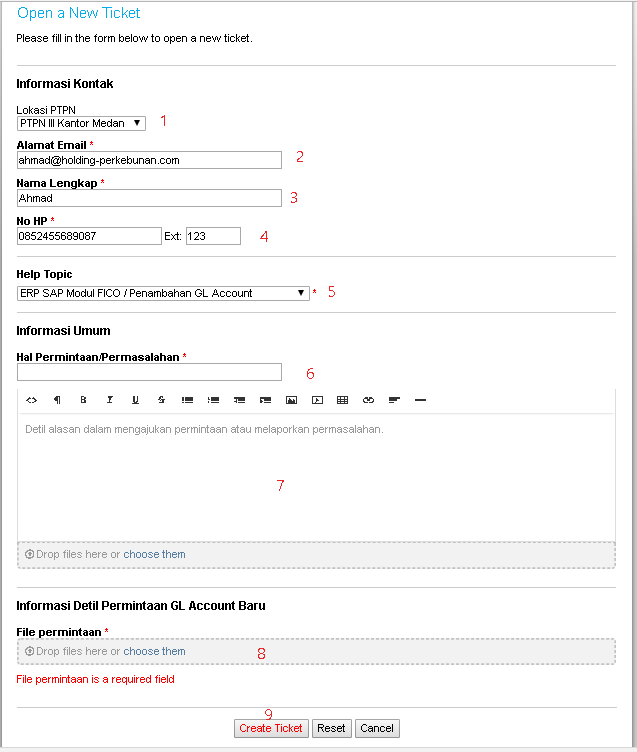
Task: Open the text alignment options
Action: click(x=394, y=400)
